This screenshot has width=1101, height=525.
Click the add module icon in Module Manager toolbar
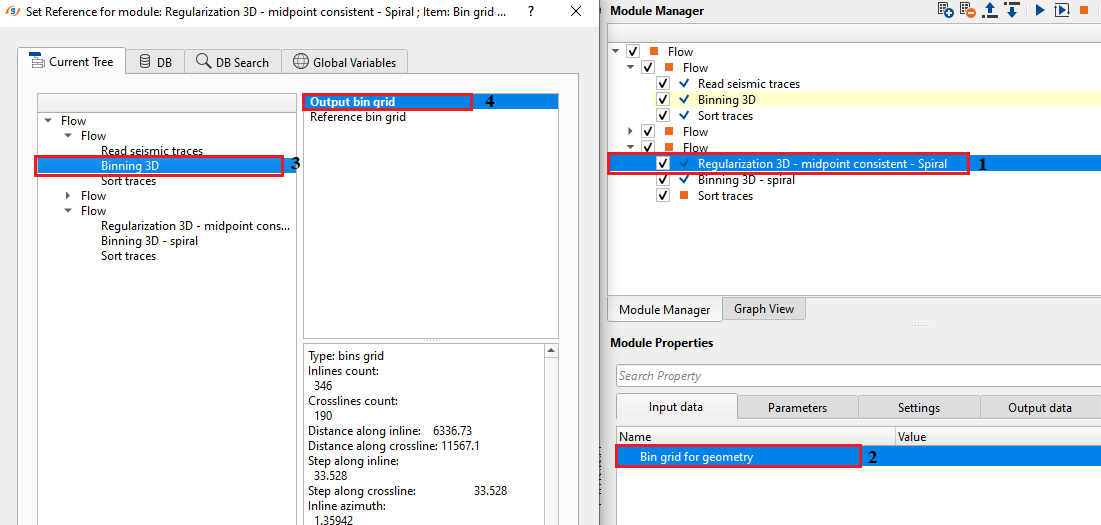click(x=946, y=10)
